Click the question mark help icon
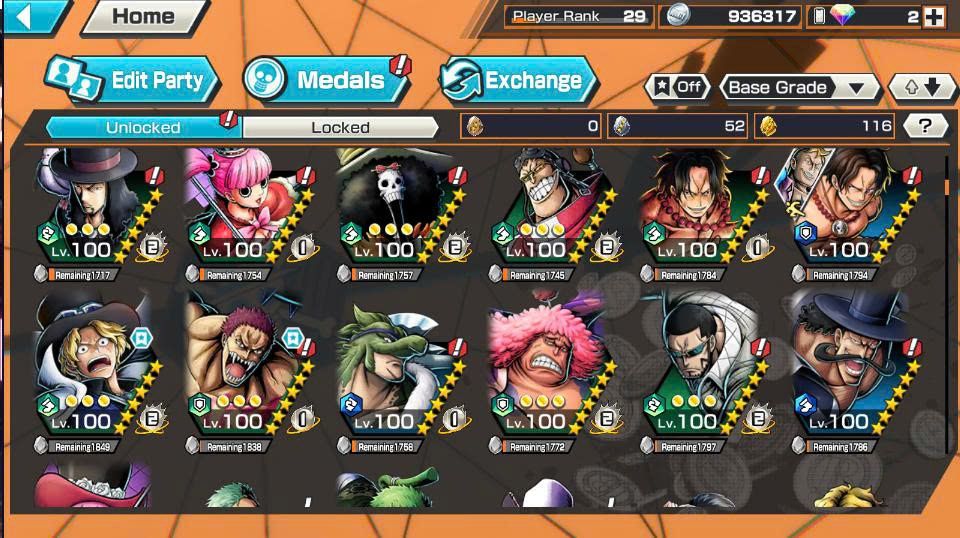 point(925,126)
